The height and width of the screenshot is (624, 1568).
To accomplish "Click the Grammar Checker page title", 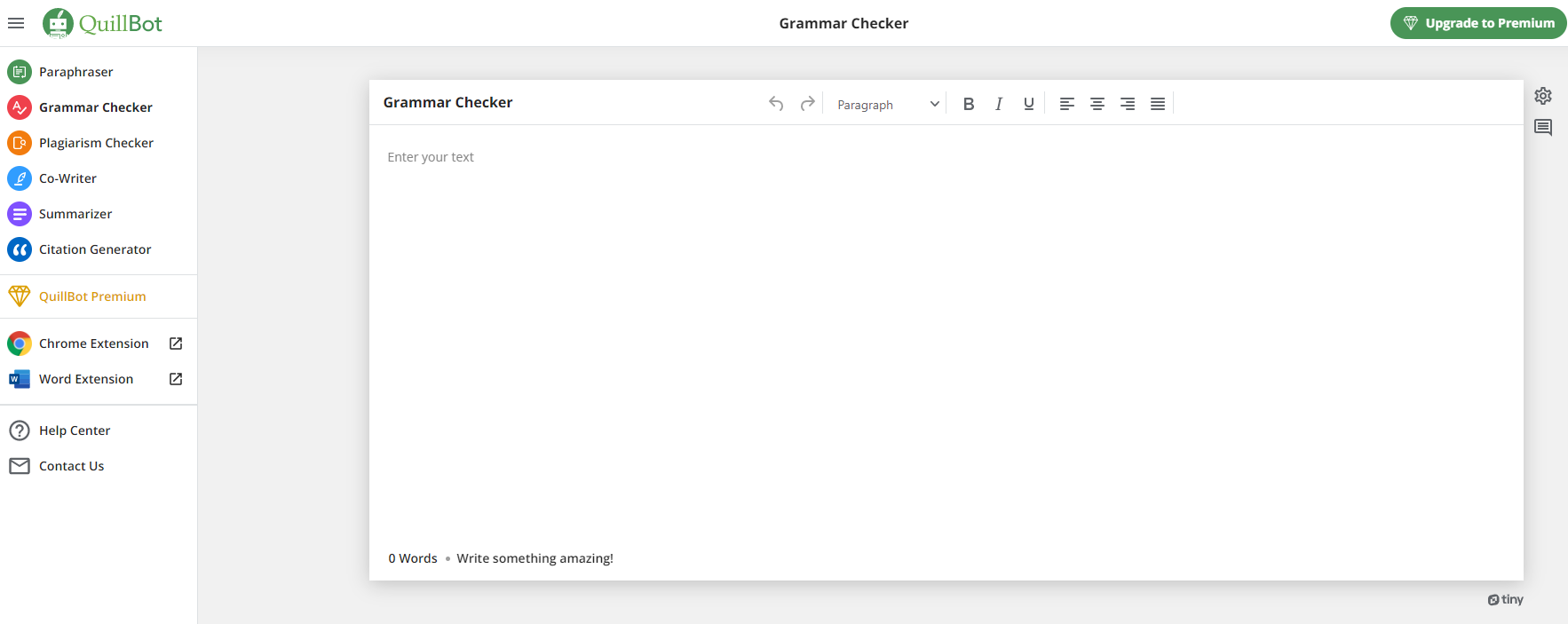I will [843, 23].
